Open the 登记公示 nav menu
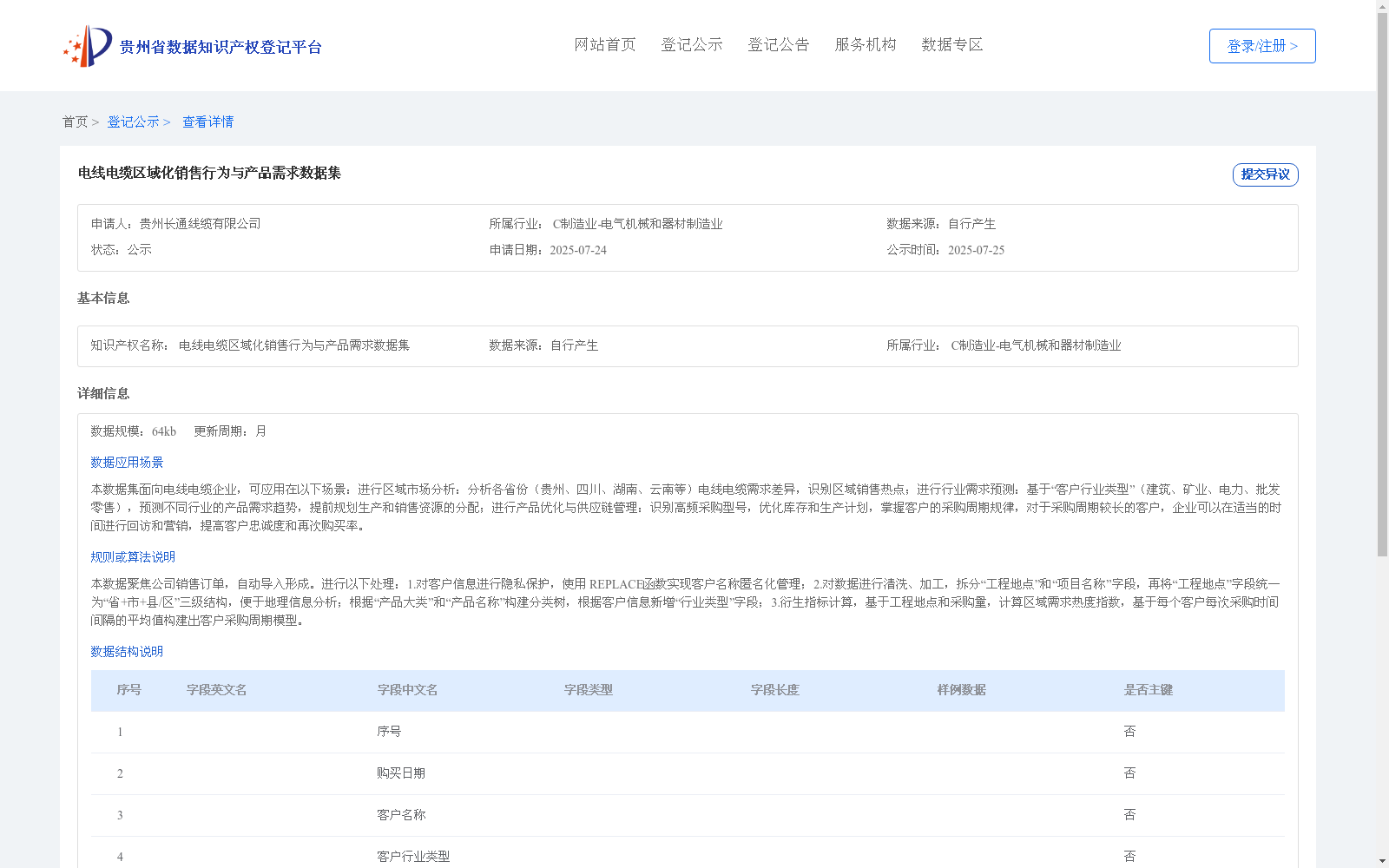Image resolution: width=1389 pixels, height=868 pixels. tap(692, 44)
